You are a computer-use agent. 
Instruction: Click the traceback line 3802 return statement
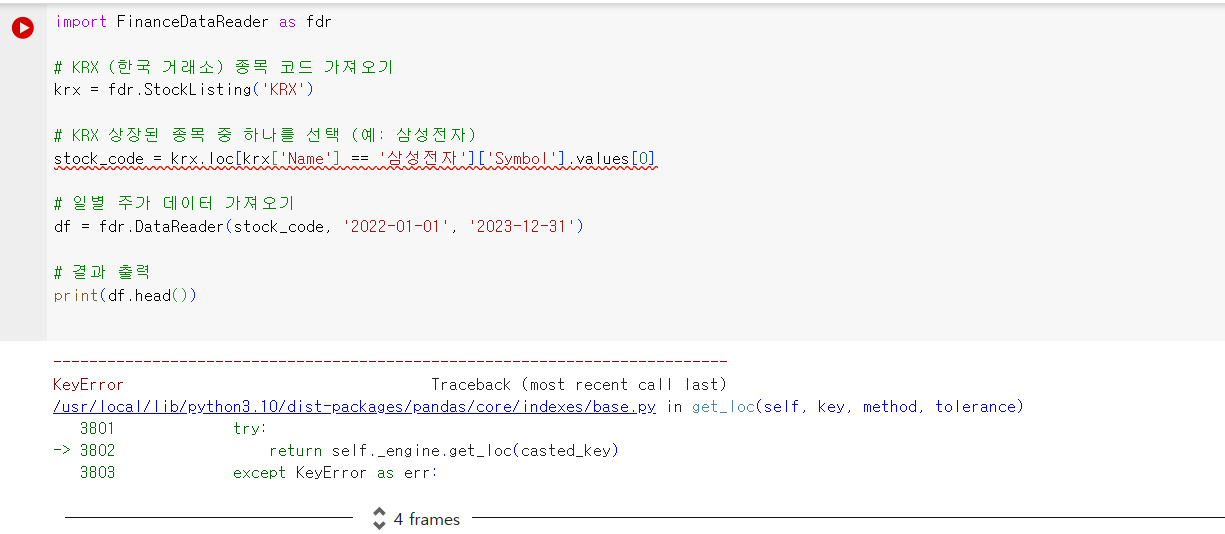click(444, 451)
